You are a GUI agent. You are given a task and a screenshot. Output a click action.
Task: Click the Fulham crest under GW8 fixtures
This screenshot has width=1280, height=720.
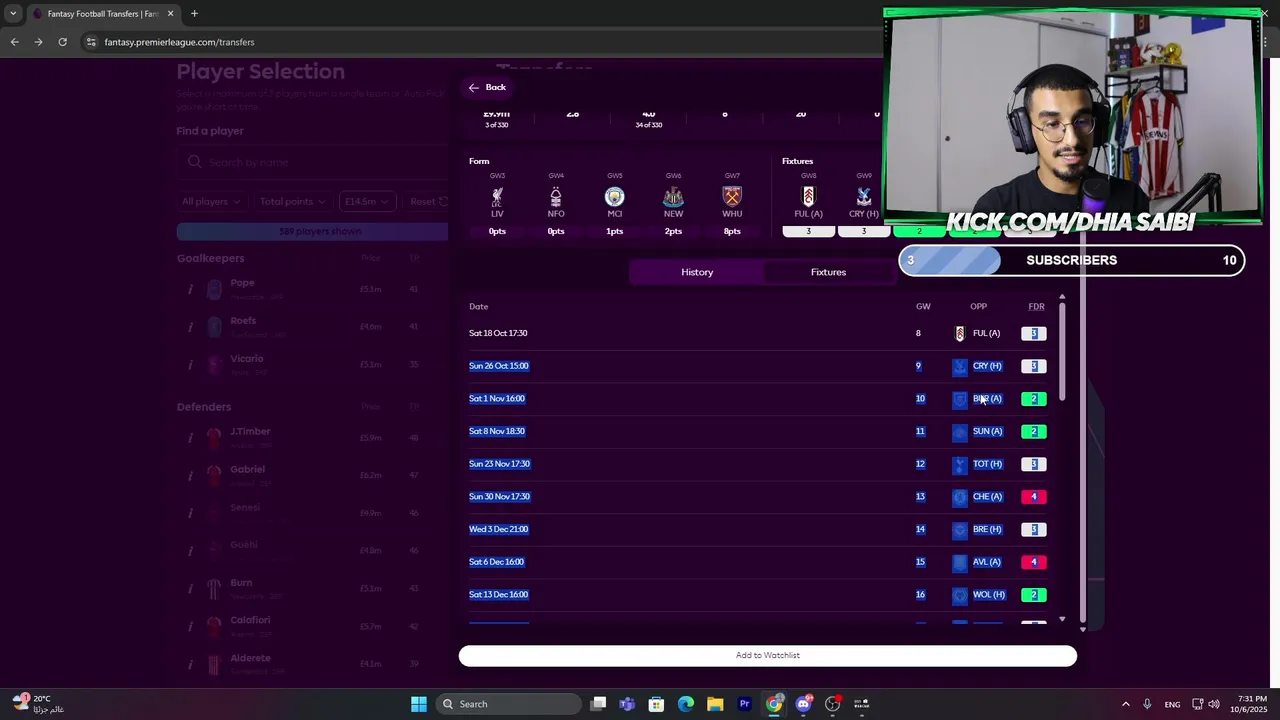808,197
